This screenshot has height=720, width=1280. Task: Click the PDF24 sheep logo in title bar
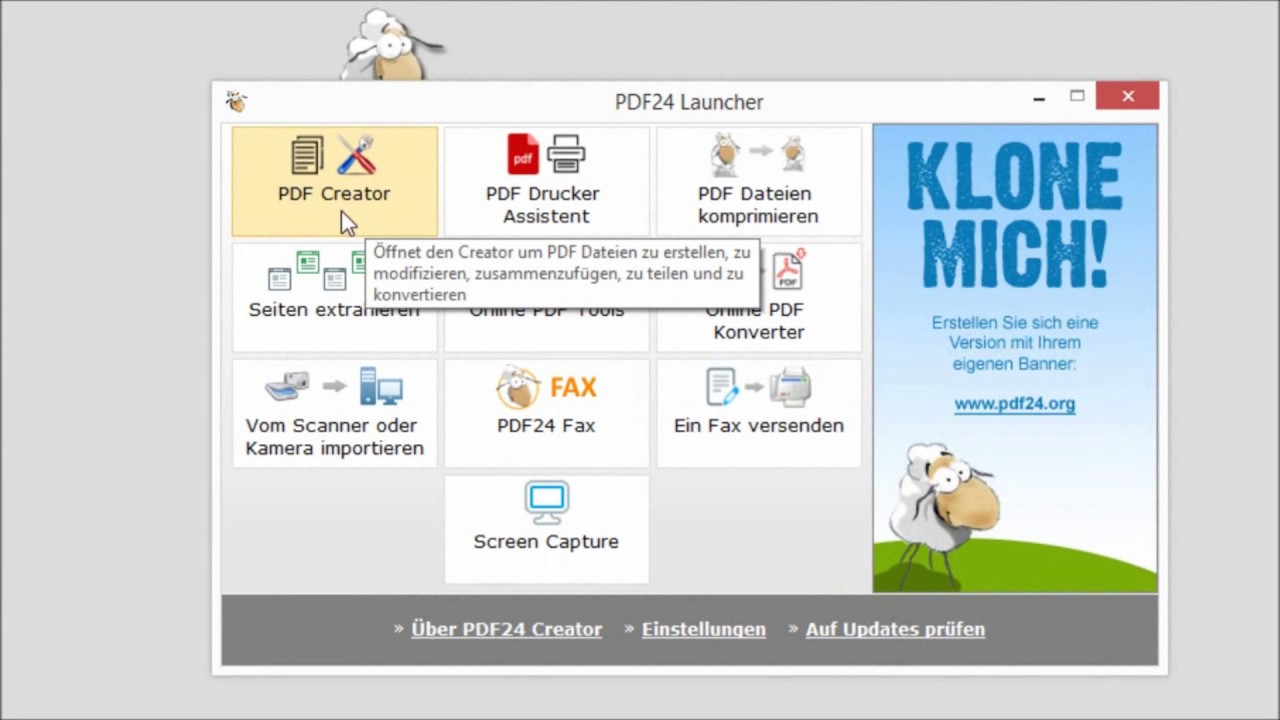[236, 101]
